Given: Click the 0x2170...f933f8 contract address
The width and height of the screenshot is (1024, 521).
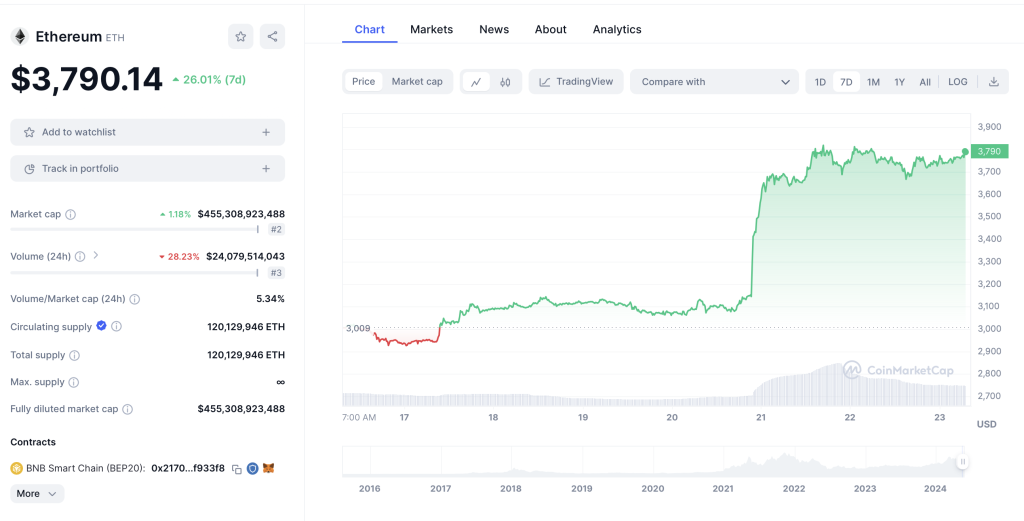Looking at the screenshot, I should coord(188,468).
